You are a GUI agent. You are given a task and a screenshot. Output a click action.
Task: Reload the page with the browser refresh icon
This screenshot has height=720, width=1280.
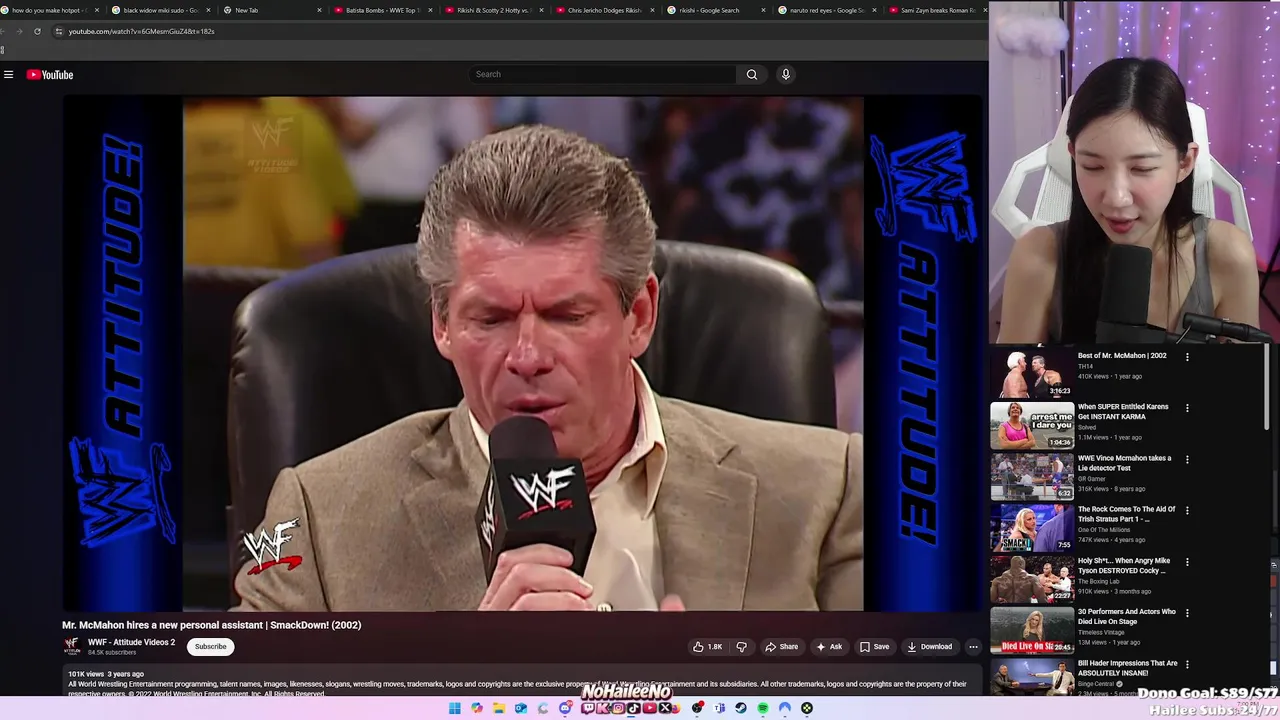[37, 31]
